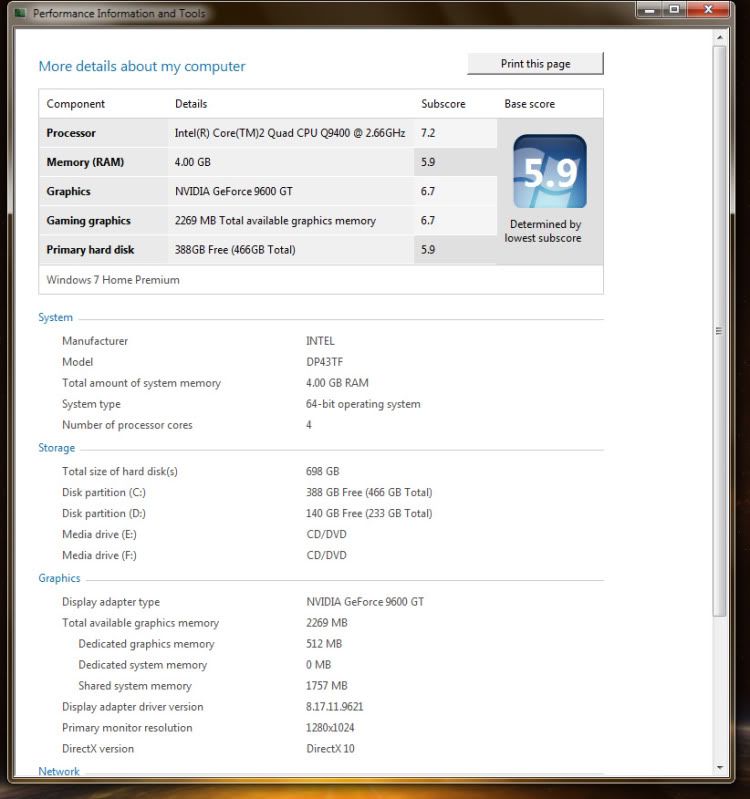Click the processor subscore 7.2
This screenshot has width=750, height=799.
coord(428,133)
